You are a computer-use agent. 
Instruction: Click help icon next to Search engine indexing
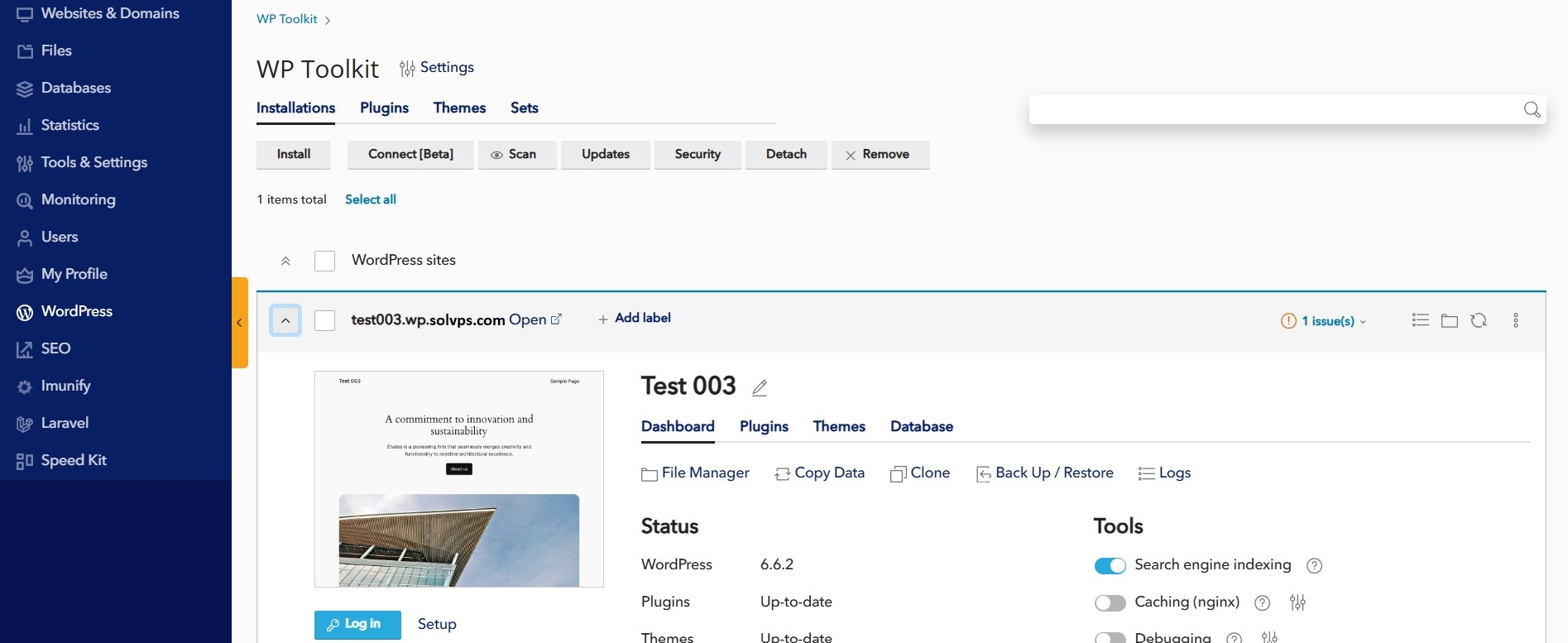coord(1314,566)
